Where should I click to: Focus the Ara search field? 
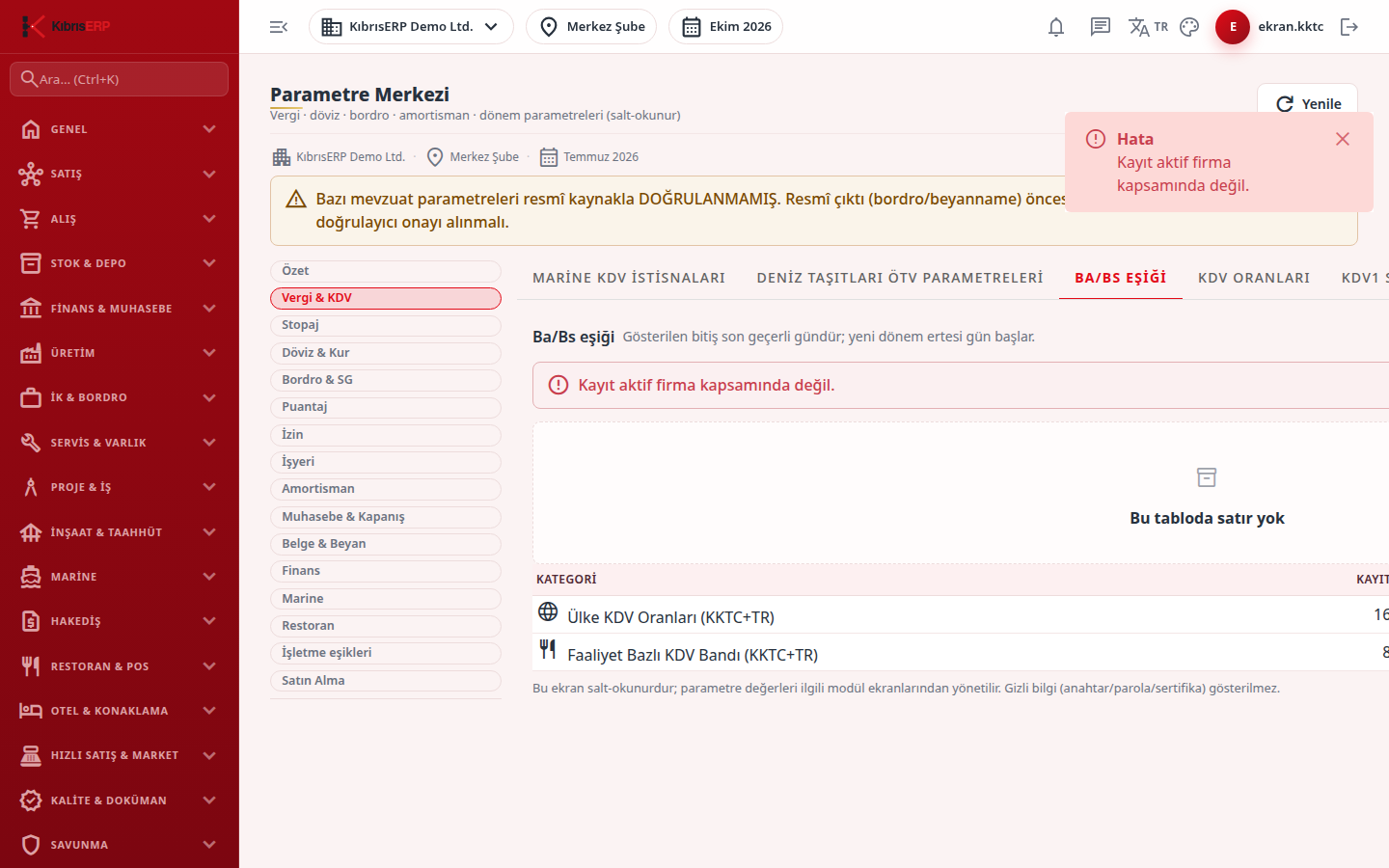pyautogui.click(x=120, y=79)
